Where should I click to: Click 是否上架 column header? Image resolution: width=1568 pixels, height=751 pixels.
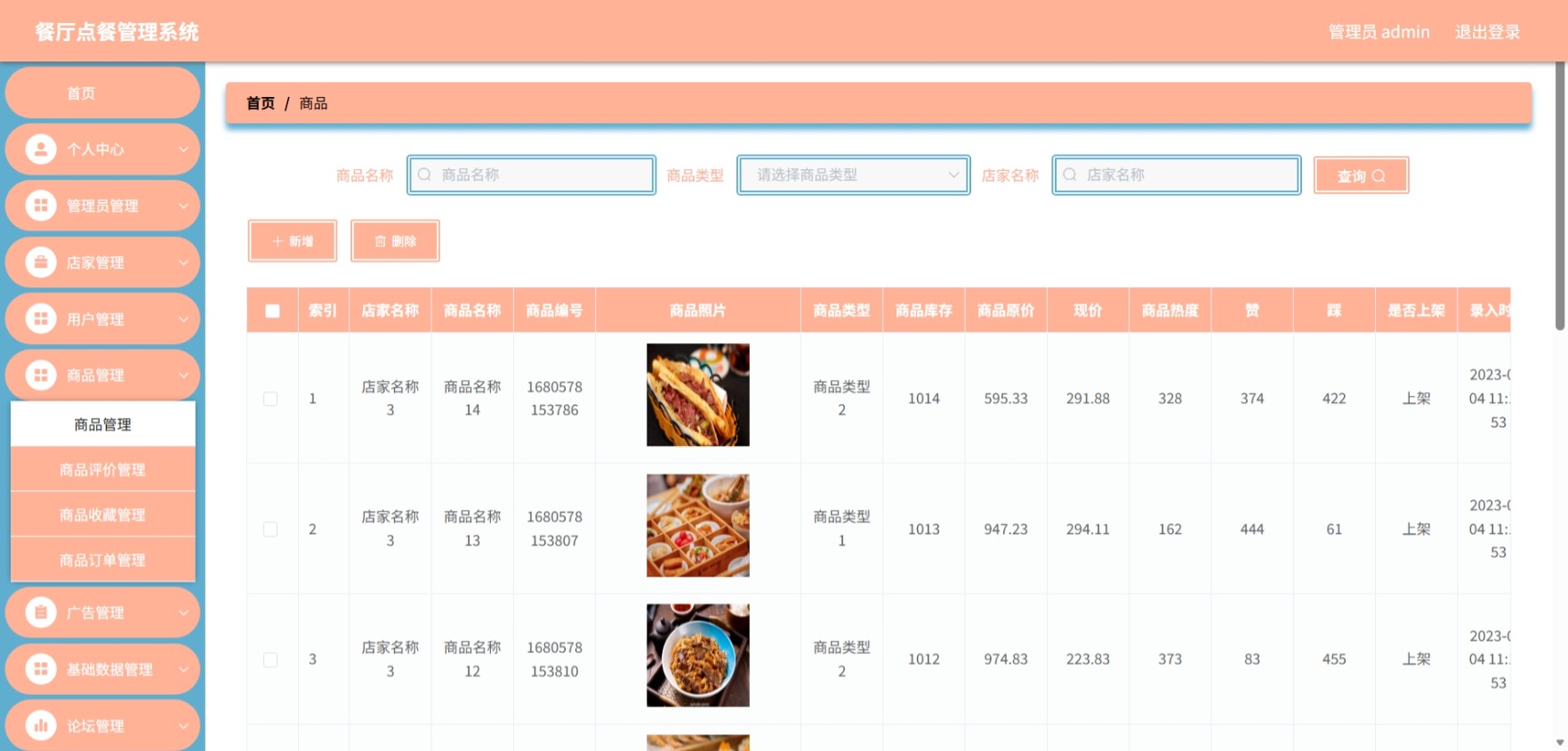pos(1416,311)
